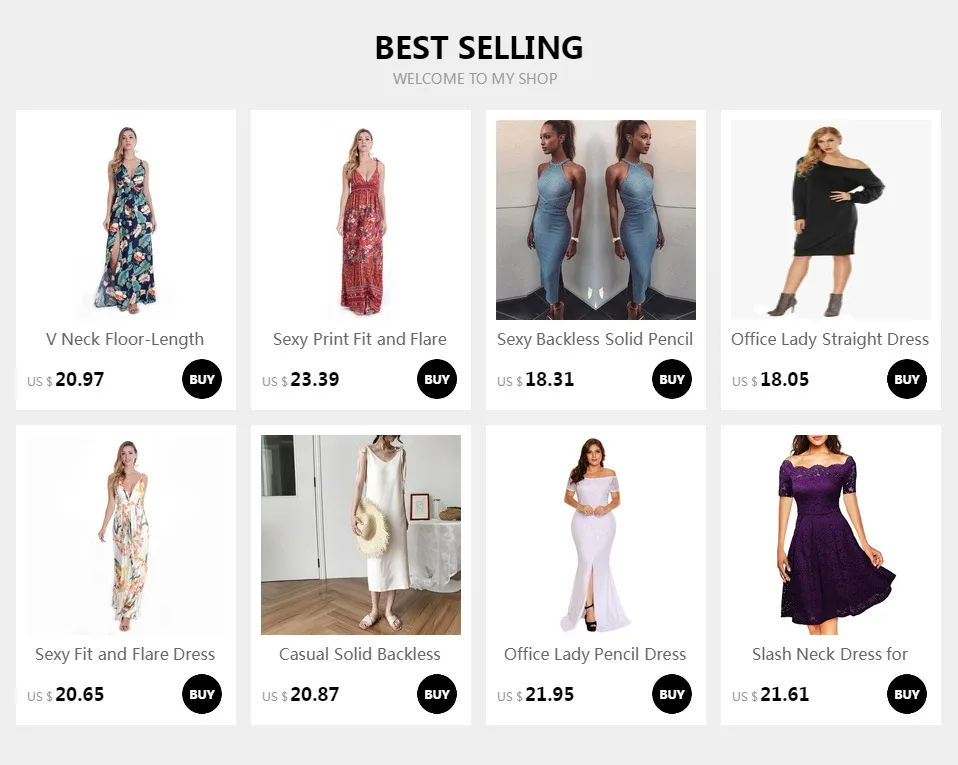Open the white off-shoulder gown photo

596,535
